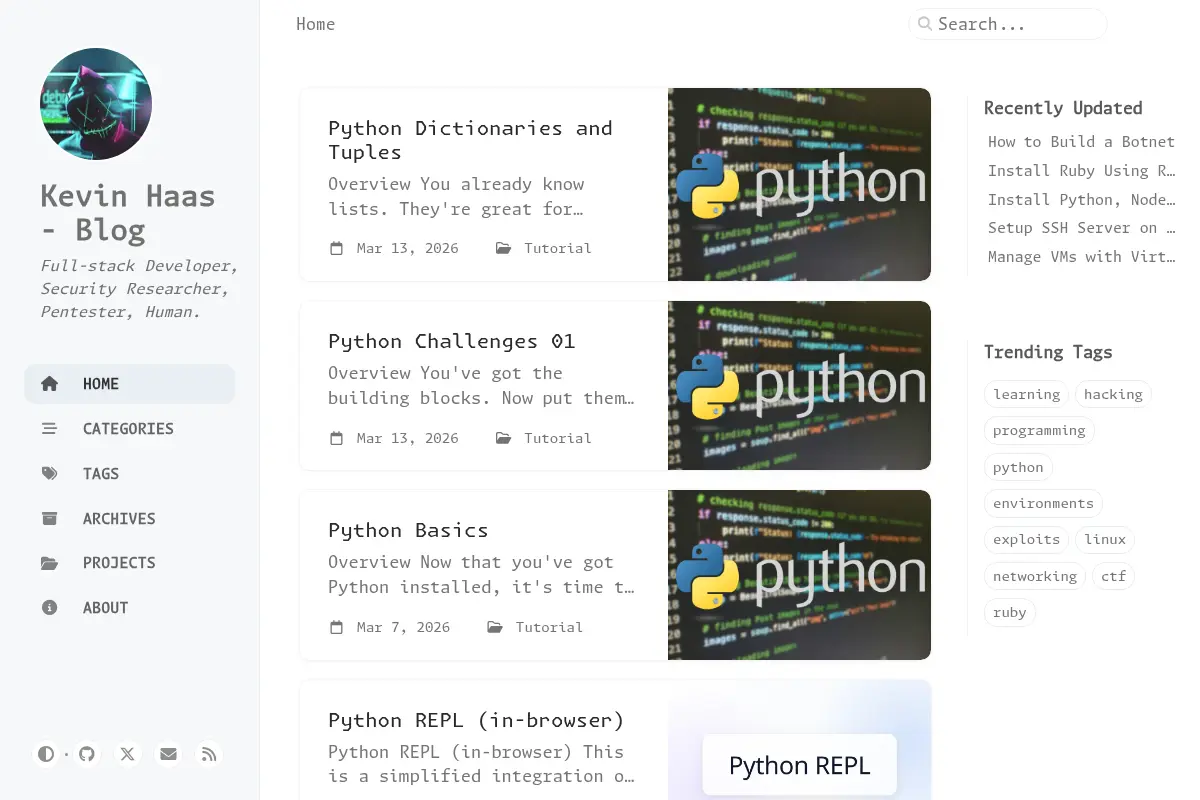The width and height of the screenshot is (1200, 800).
Task: Toggle dark mode with the half-circle icon
Action: click(46, 754)
